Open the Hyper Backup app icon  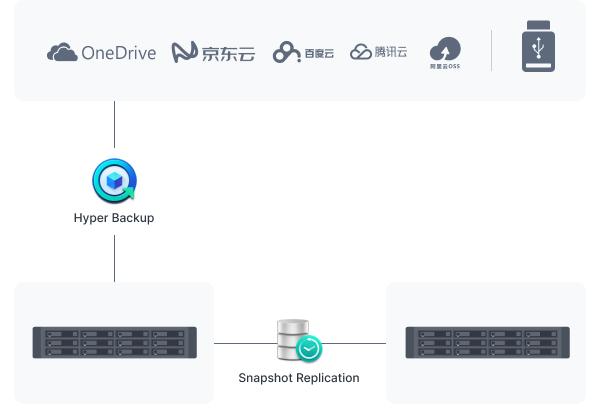click(x=114, y=181)
